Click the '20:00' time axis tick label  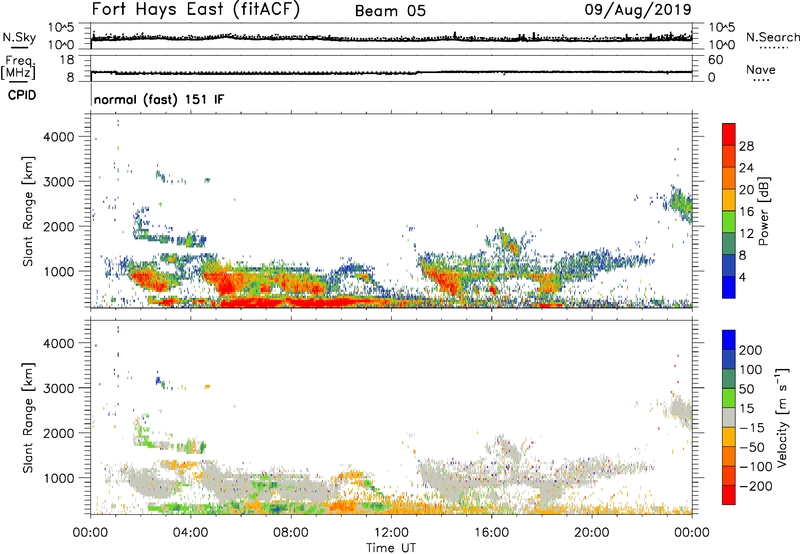591,533
